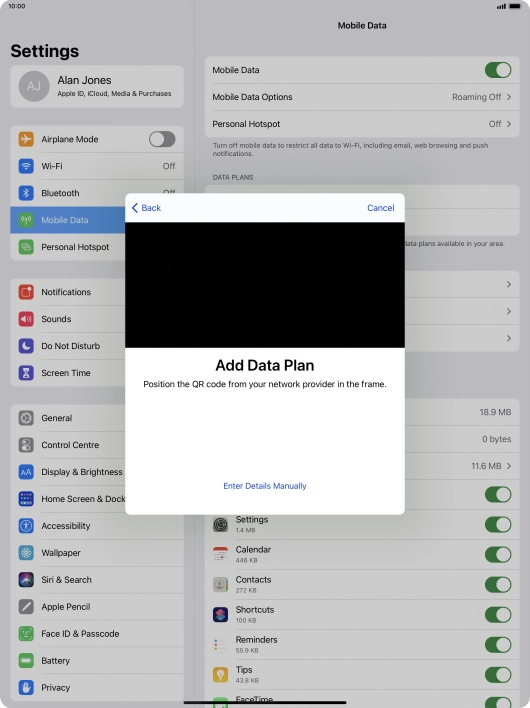Go Back in Add Data Plan dialog
Screen dimensions: 530x708
[x=146, y=208]
